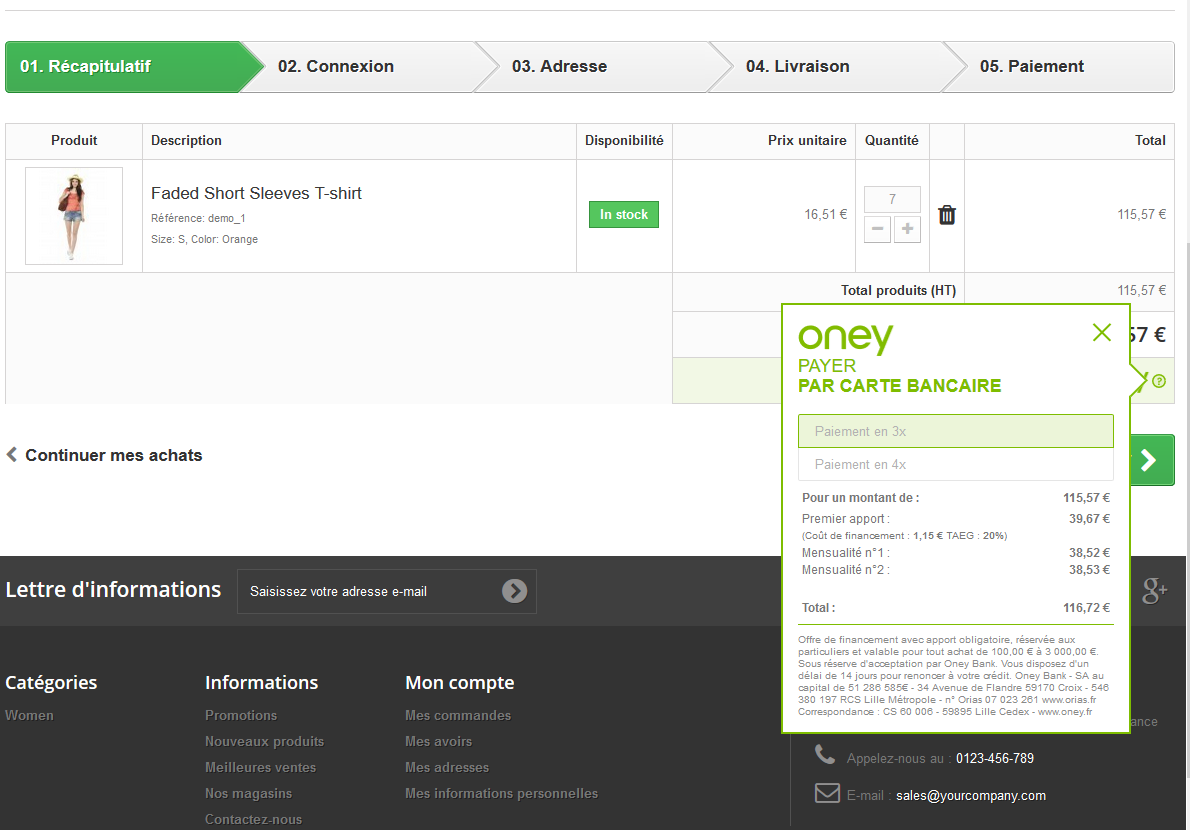Click the Référence: demo_1 text

[x=198, y=219]
